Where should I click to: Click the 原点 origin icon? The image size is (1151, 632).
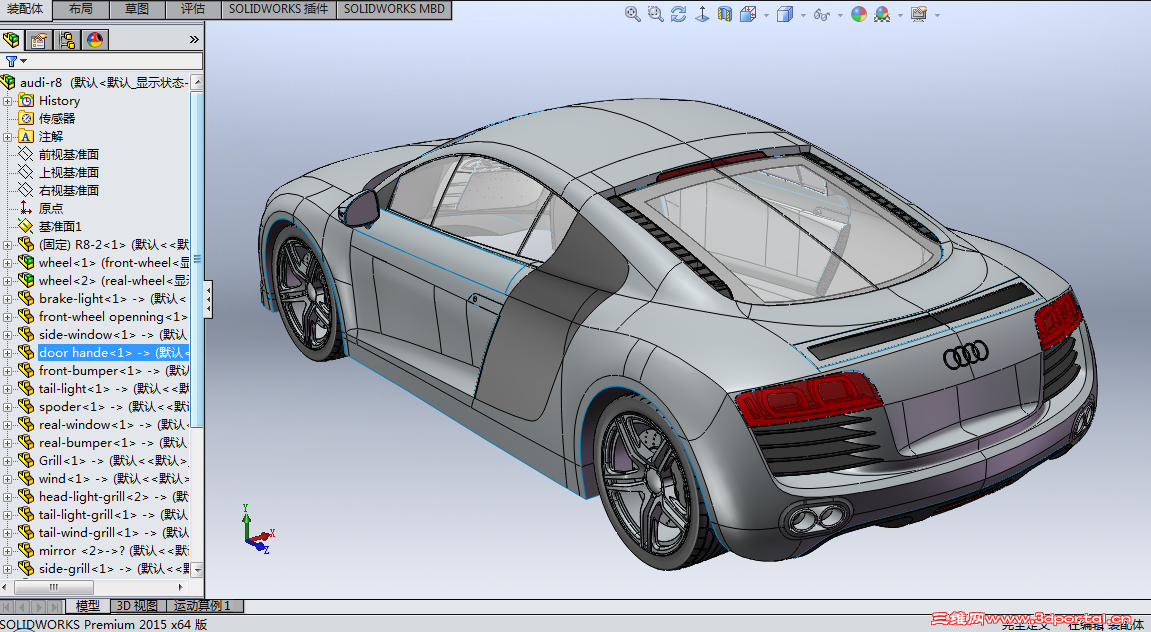(26, 208)
